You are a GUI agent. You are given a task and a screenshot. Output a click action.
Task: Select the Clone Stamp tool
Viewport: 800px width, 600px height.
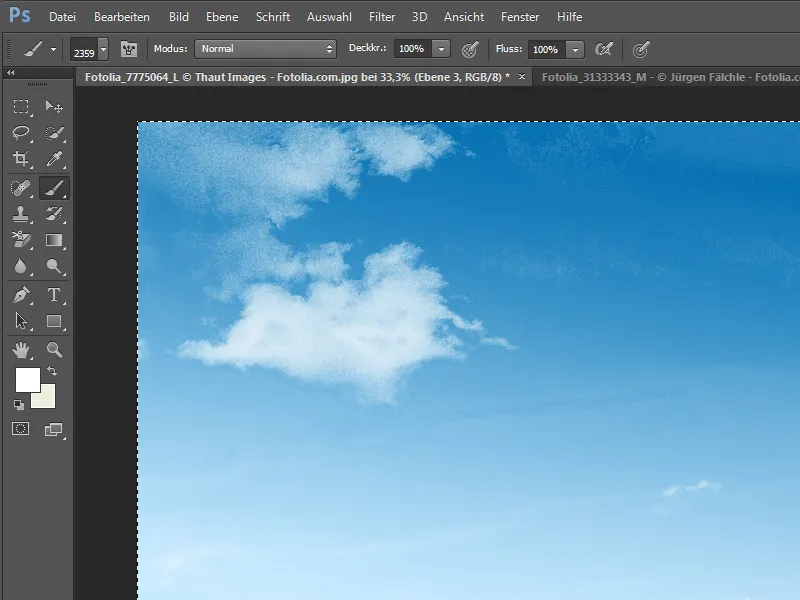point(21,213)
